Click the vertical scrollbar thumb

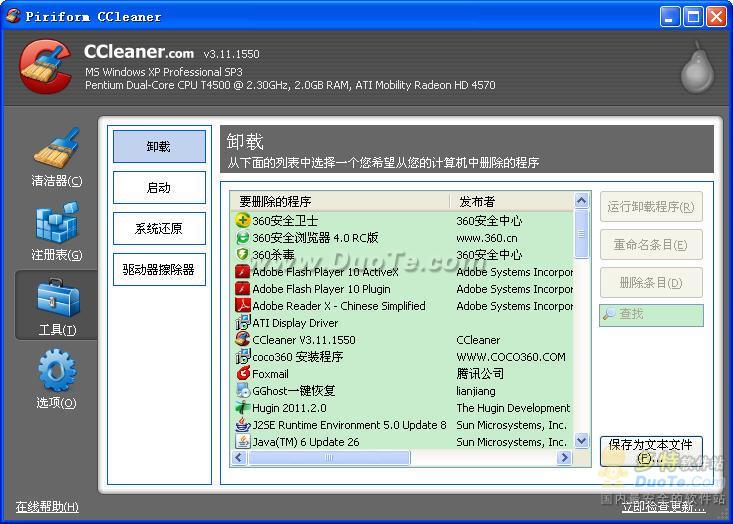[x=582, y=234]
